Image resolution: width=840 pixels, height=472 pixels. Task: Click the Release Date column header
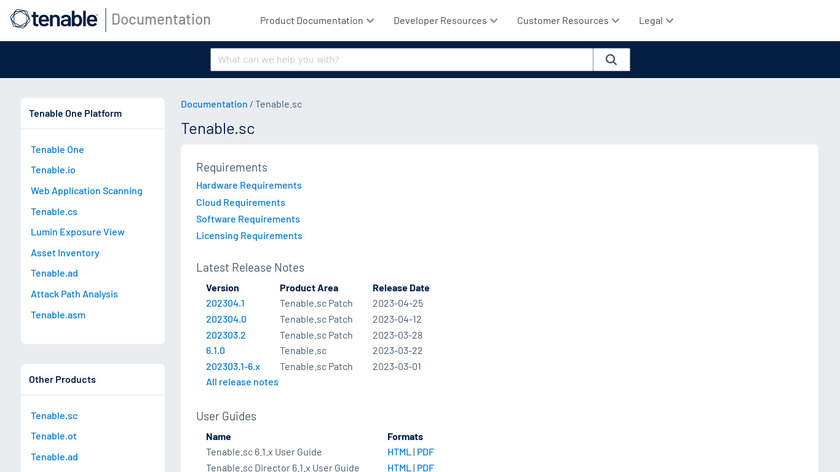(401, 288)
